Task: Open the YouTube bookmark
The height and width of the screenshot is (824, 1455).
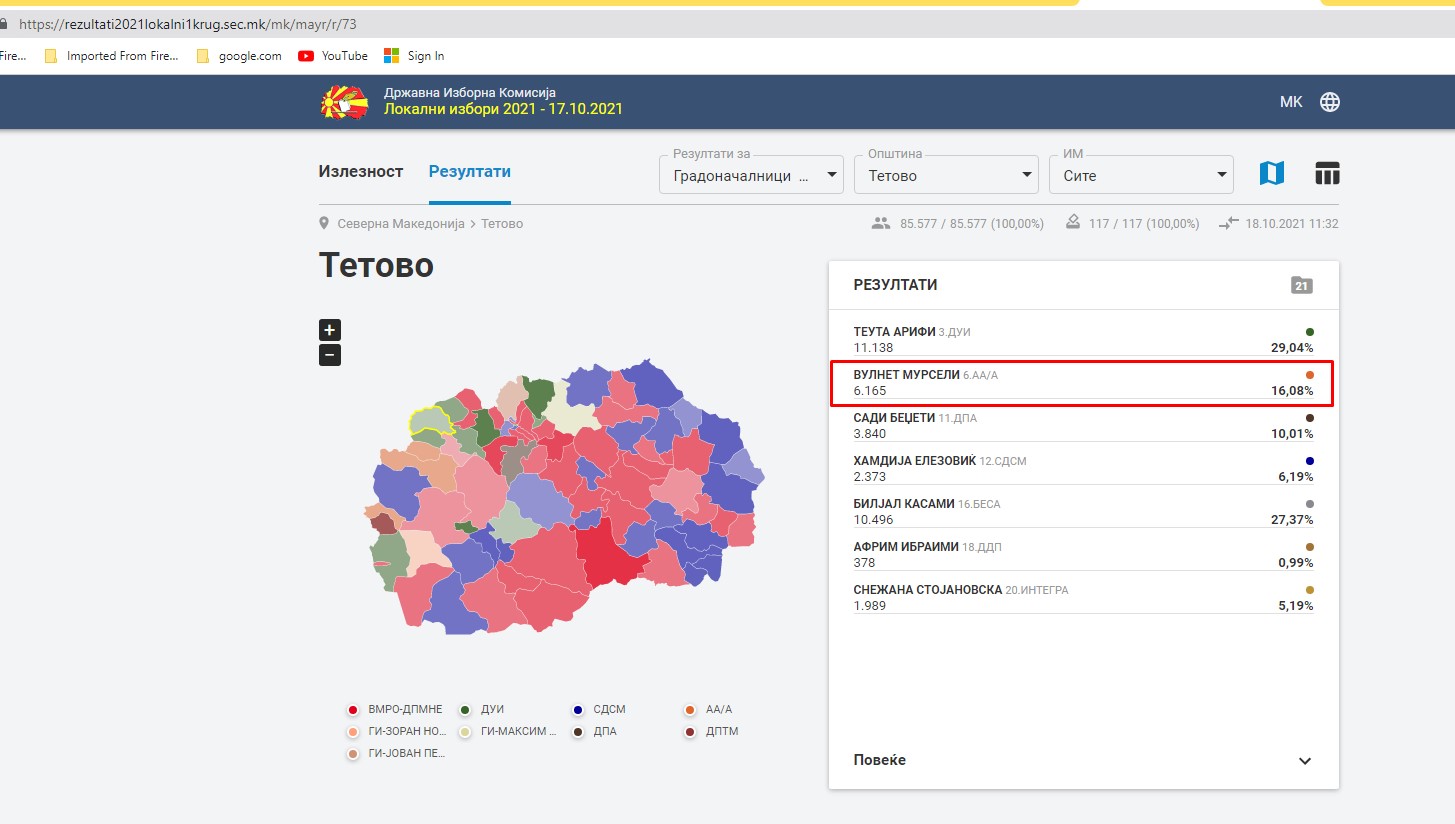Action: (333, 56)
